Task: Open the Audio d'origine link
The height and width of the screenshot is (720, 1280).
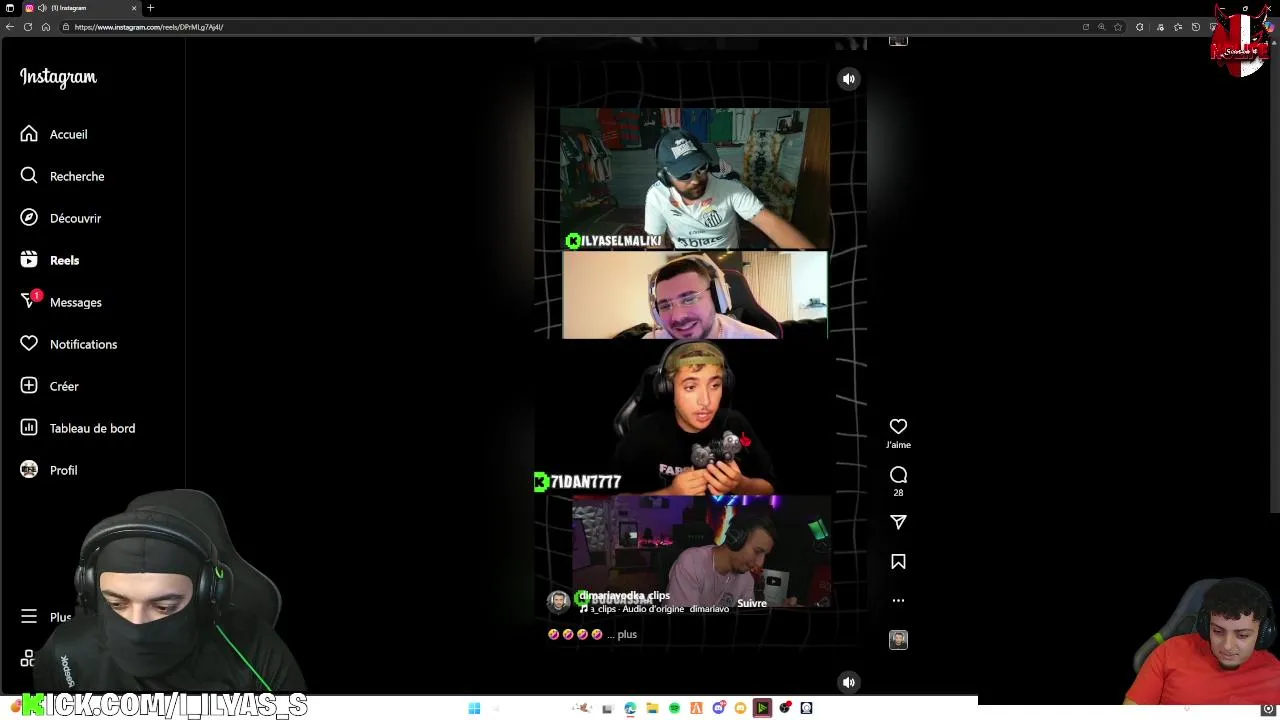Action: [x=653, y=609]
